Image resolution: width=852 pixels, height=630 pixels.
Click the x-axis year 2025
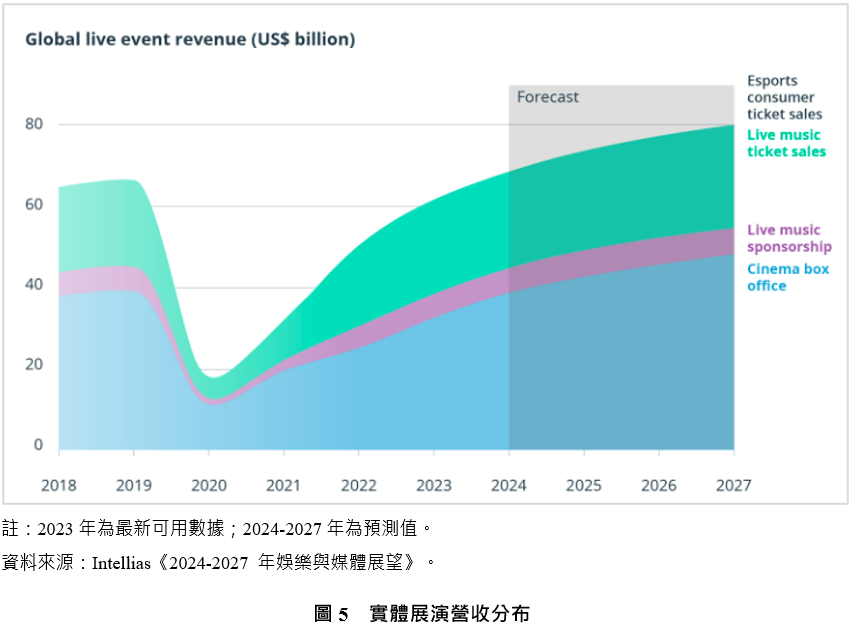[x=584, y=485]
